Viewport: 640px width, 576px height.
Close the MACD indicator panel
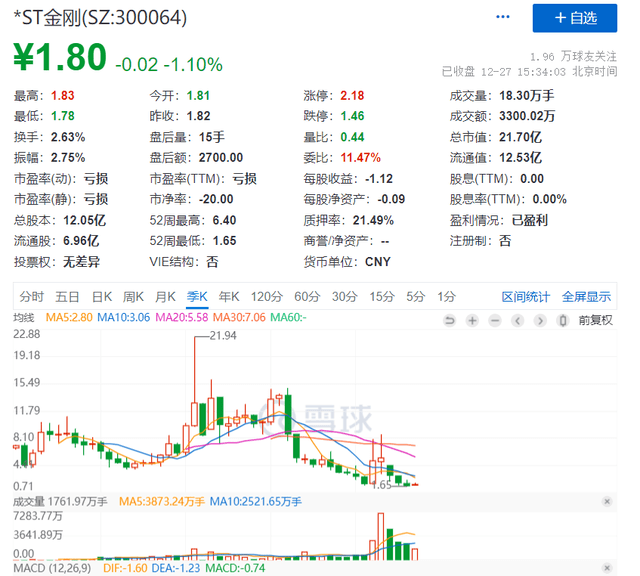607,568
